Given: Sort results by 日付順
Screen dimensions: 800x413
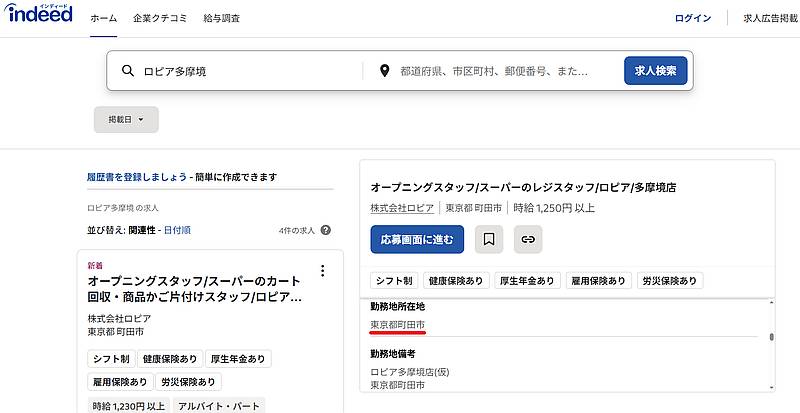Looking at the screenshot, I should (177, 230).
